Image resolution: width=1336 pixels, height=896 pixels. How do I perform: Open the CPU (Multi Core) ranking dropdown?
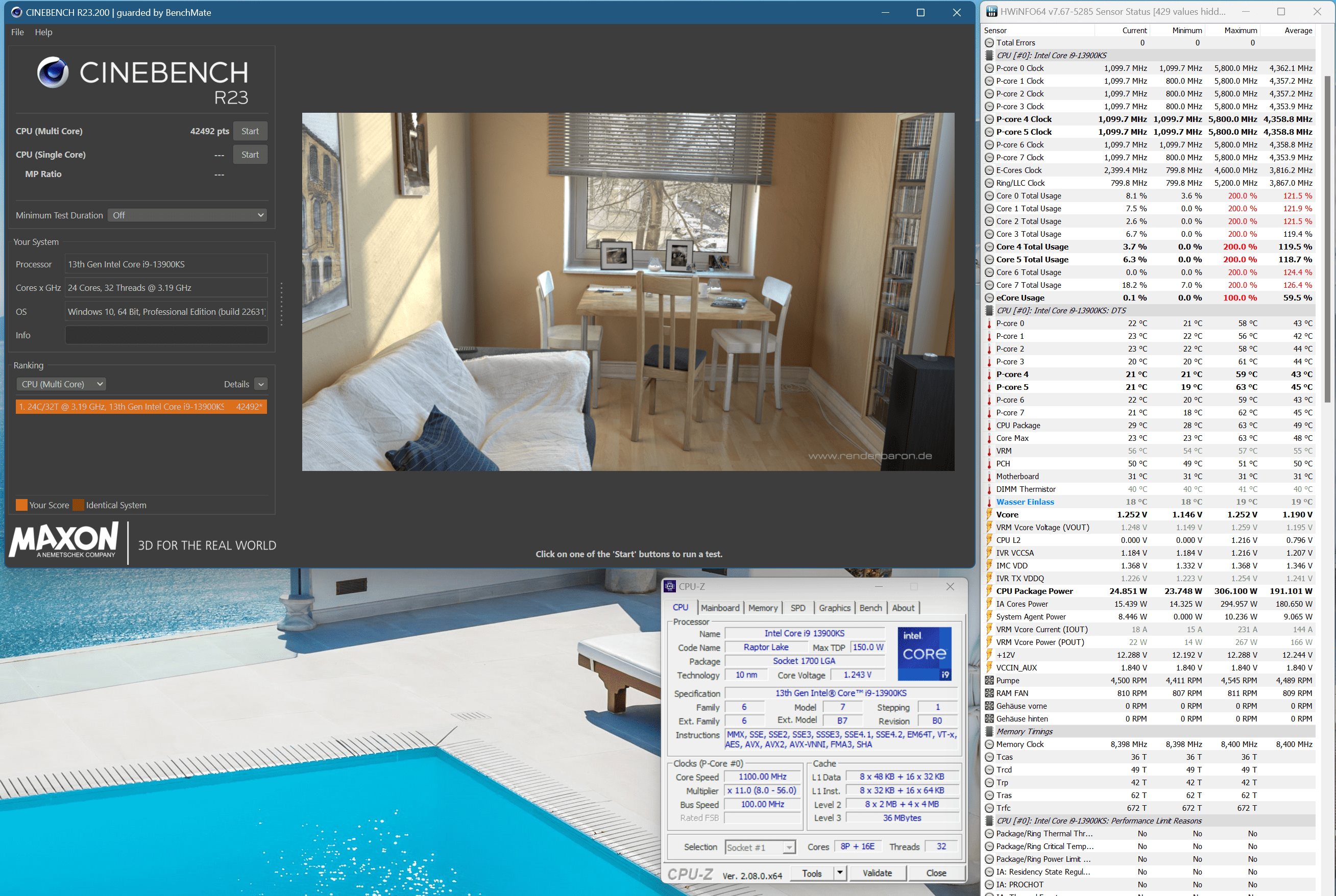[x=61, y=384]
